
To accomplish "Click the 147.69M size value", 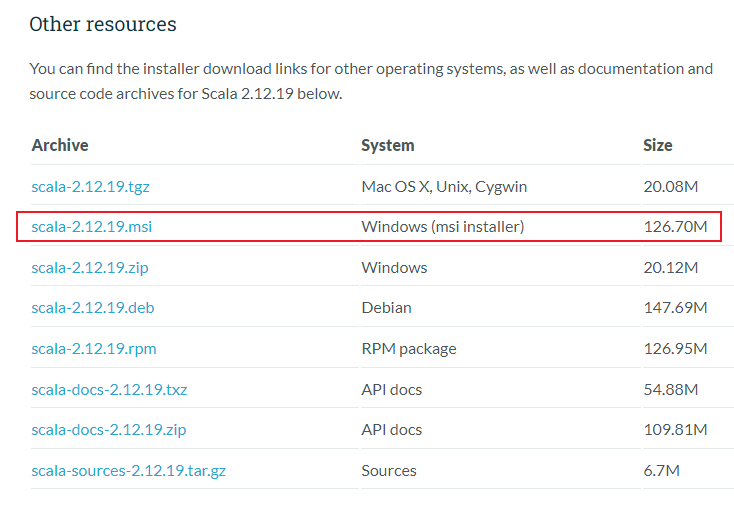I will 675,308.
